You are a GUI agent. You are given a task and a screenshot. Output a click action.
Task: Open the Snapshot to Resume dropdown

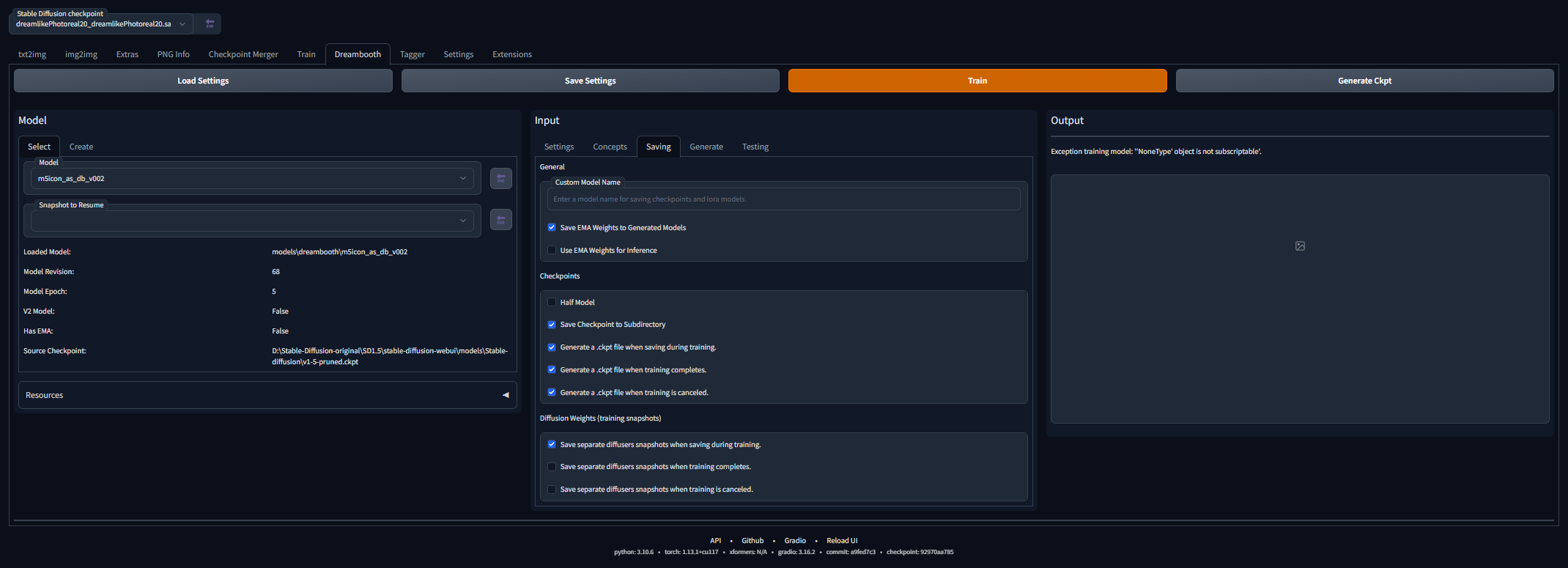pos(252,220)
